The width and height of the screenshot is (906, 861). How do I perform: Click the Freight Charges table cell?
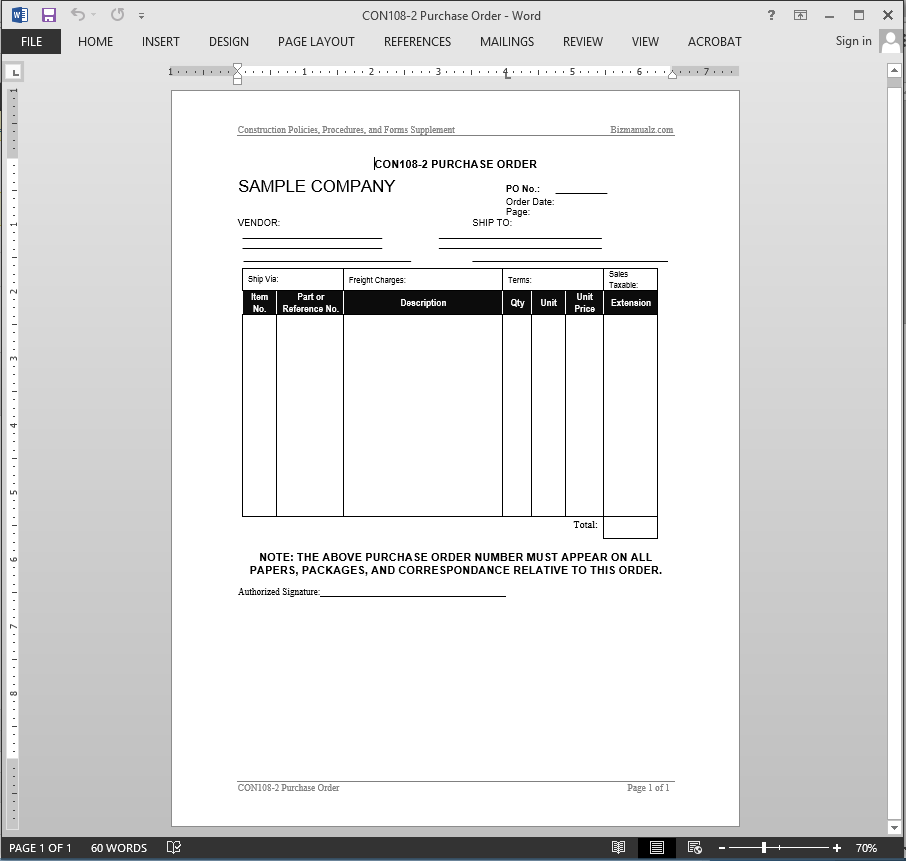point(423,280)
